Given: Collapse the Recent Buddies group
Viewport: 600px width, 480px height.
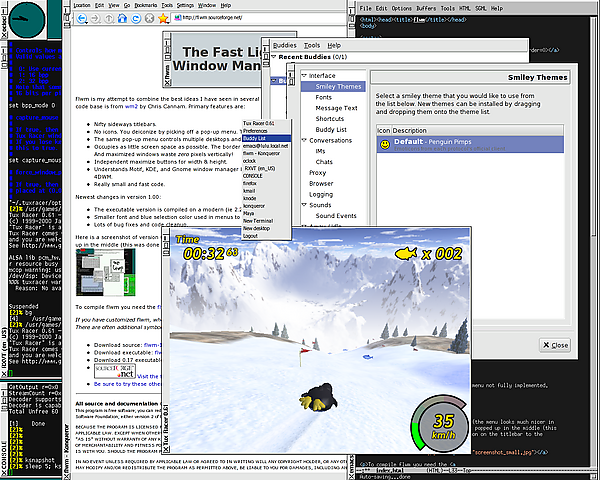Looking at the screenshot, I should tap(274, 57).
